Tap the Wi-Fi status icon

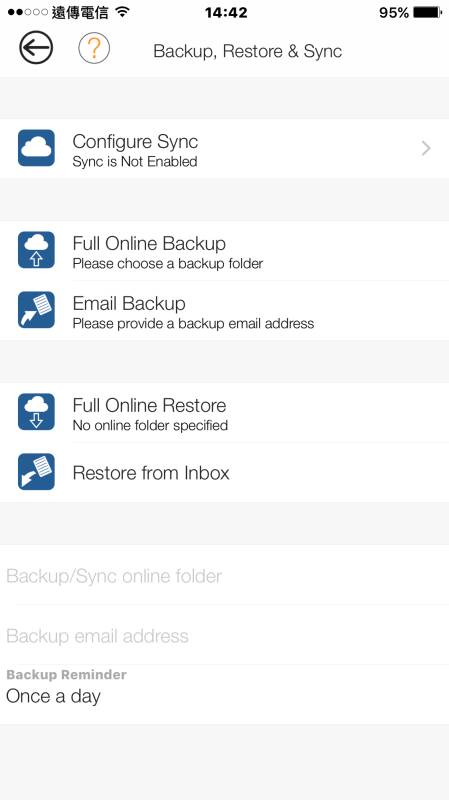122,12
